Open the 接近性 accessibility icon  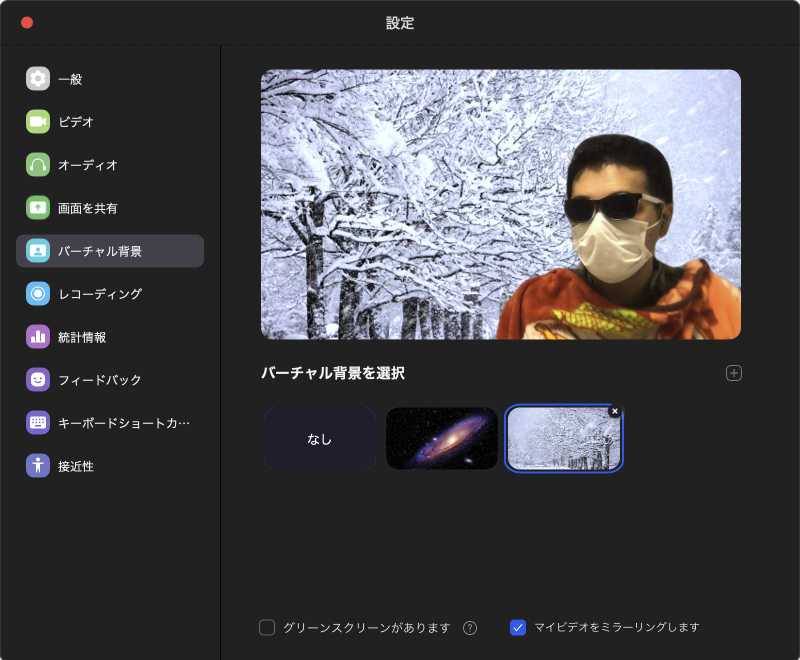pos(38,466)
